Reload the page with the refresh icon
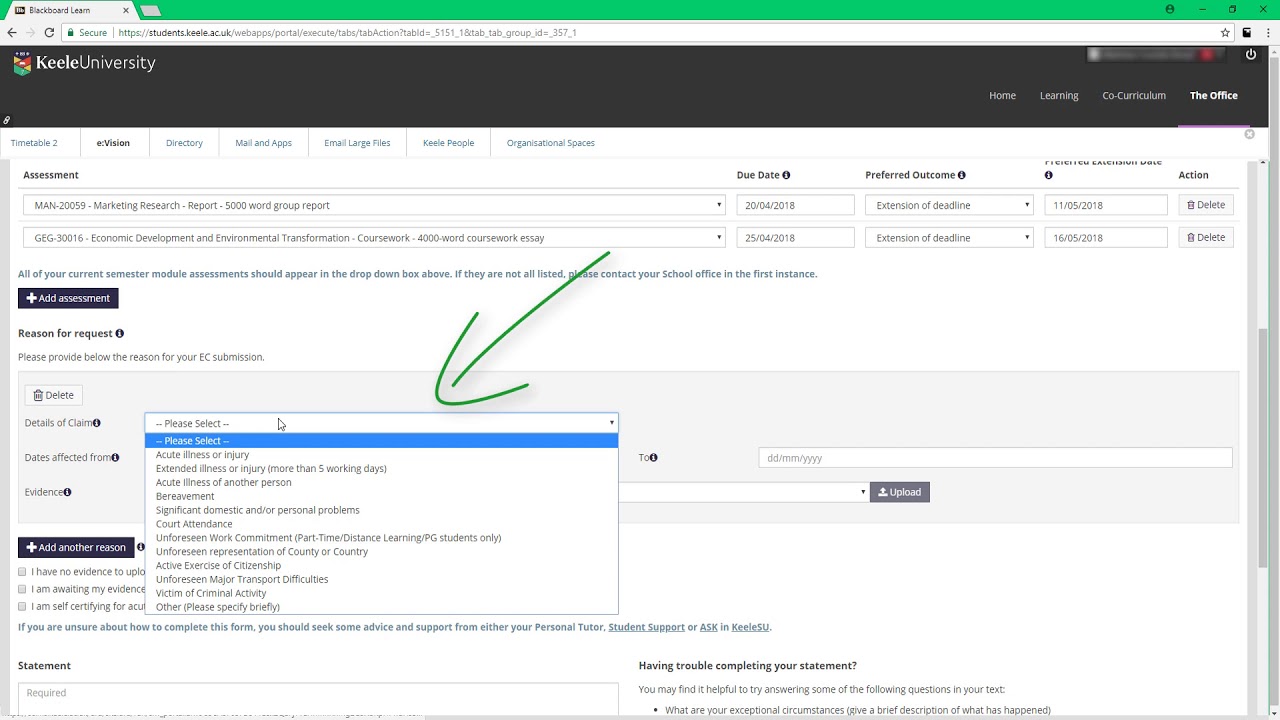Screen dimensions: 1280x720 point(49,33)
